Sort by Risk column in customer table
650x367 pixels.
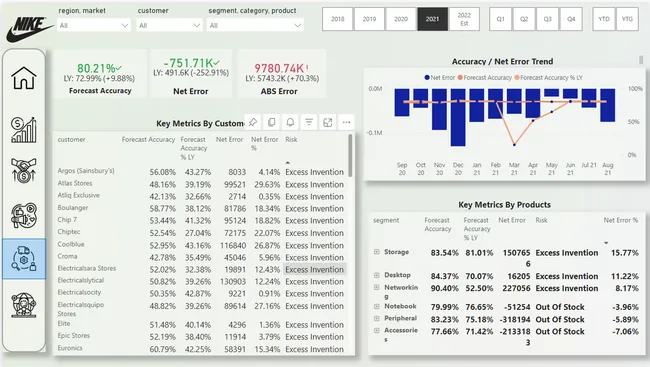[x=291, y=140]
